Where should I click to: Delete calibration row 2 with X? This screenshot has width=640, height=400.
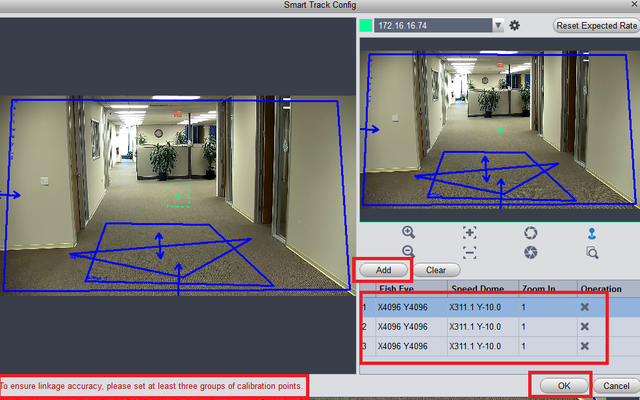tap(584, 327)
